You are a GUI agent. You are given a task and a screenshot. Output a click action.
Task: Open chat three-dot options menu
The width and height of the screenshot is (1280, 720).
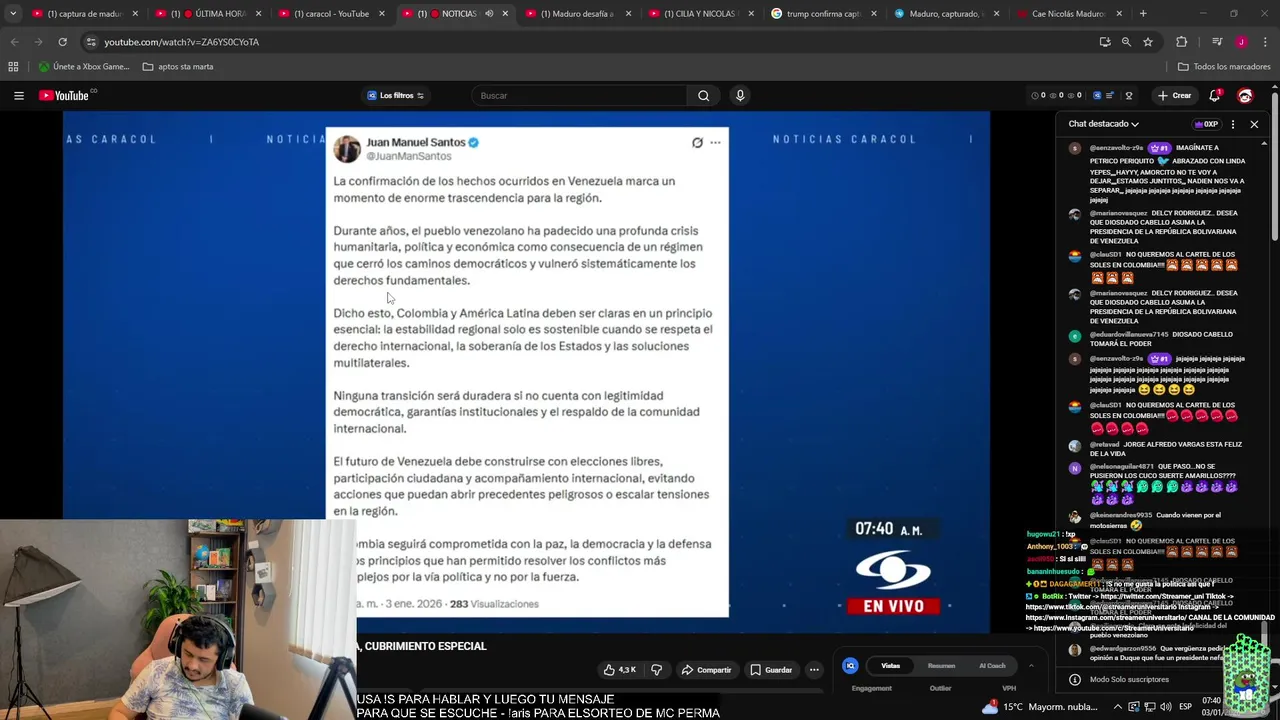click(1233, 124)
